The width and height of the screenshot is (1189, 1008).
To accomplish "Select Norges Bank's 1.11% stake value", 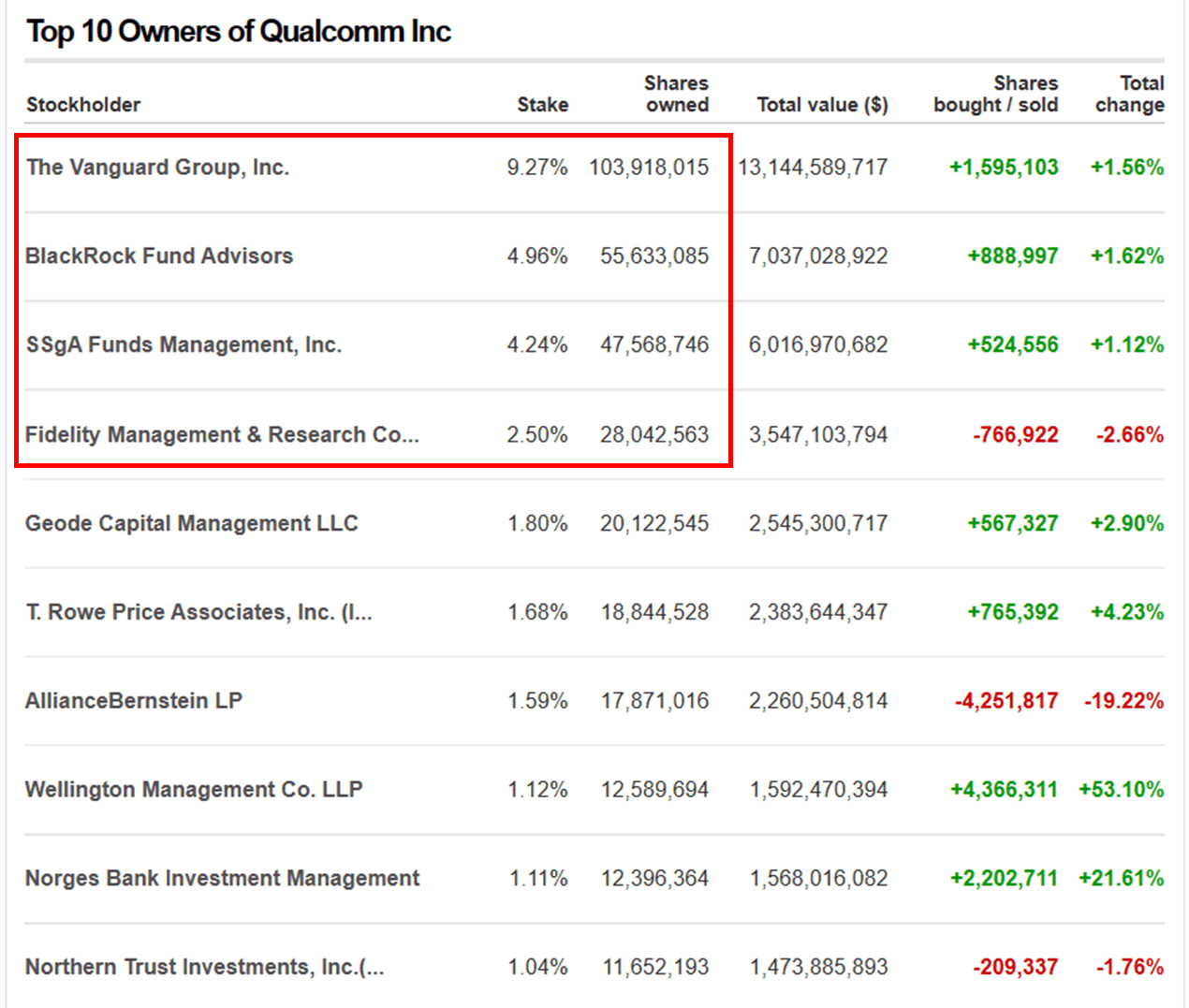I will (x=538, y=879).
